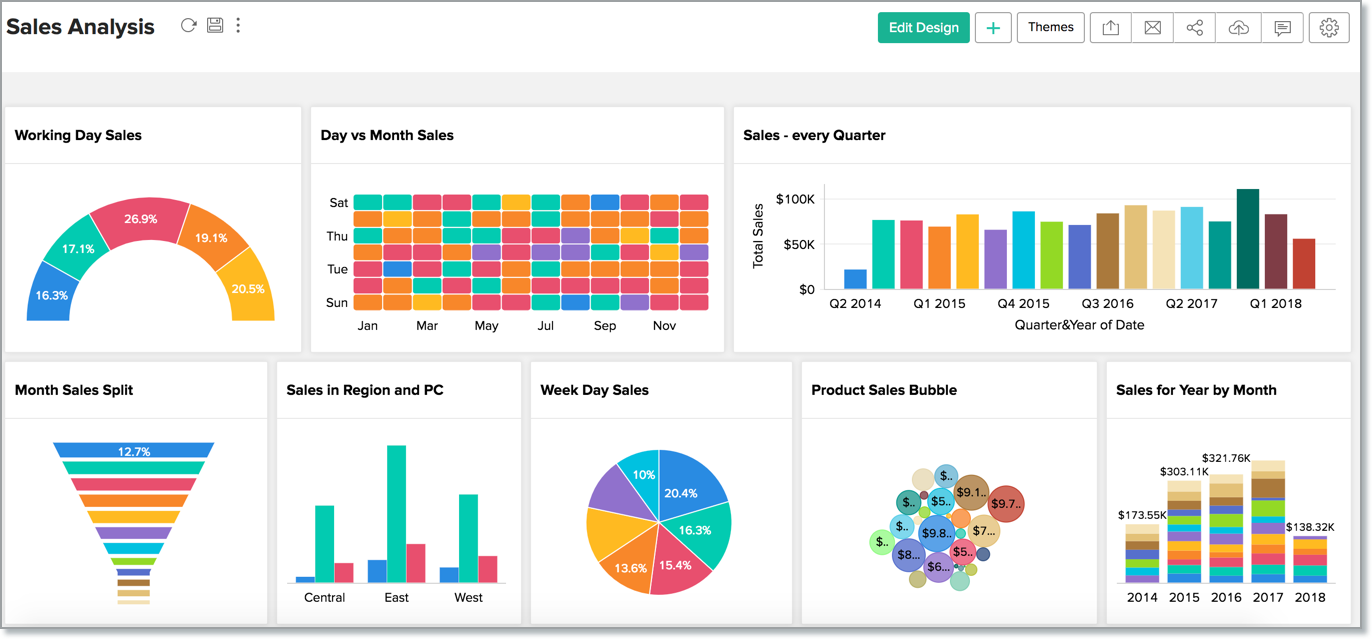Click the East axis label
Screen dimensions: 1372x639
pyautogui.click(x=396, y=598)
